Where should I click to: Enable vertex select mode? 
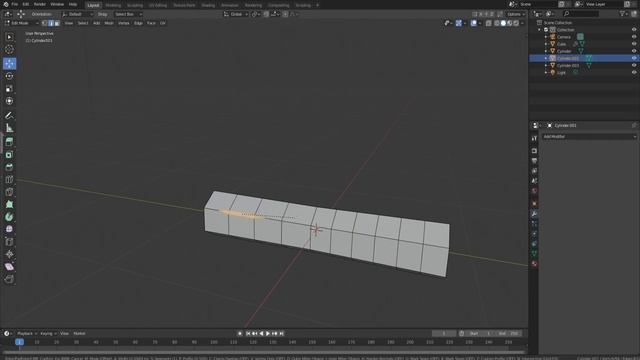44,23
